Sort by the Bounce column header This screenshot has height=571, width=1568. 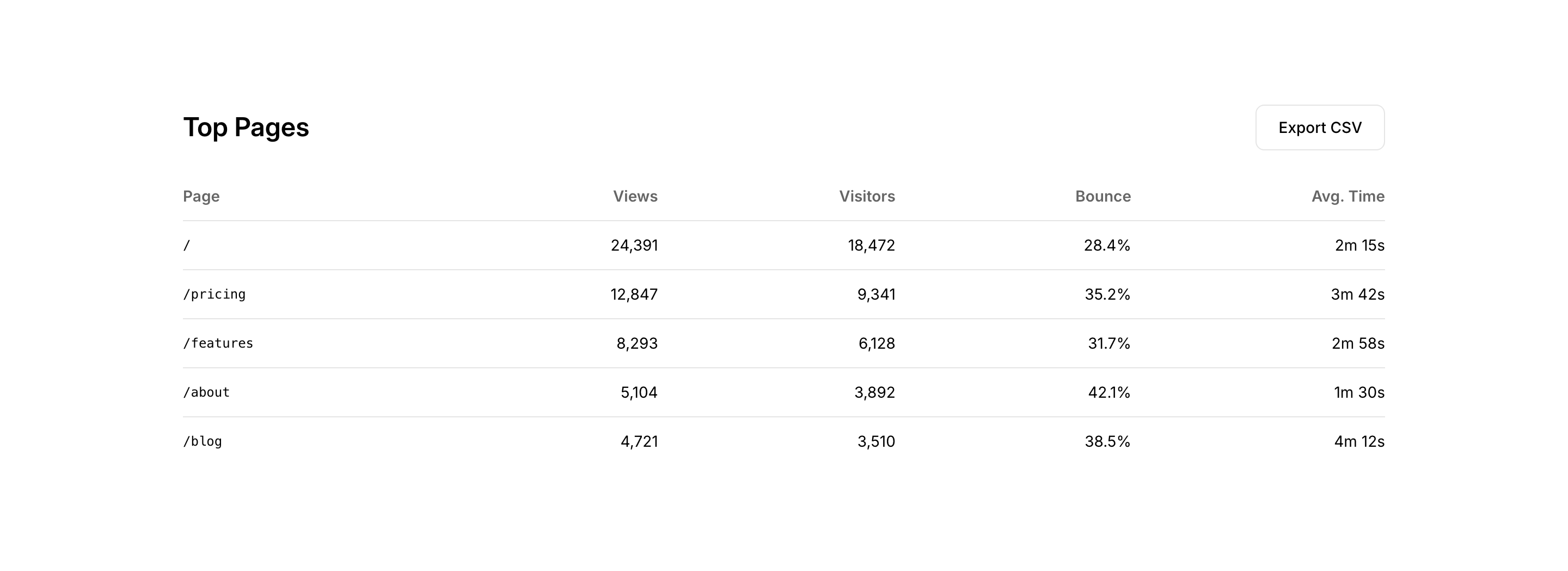[1102, 196]
